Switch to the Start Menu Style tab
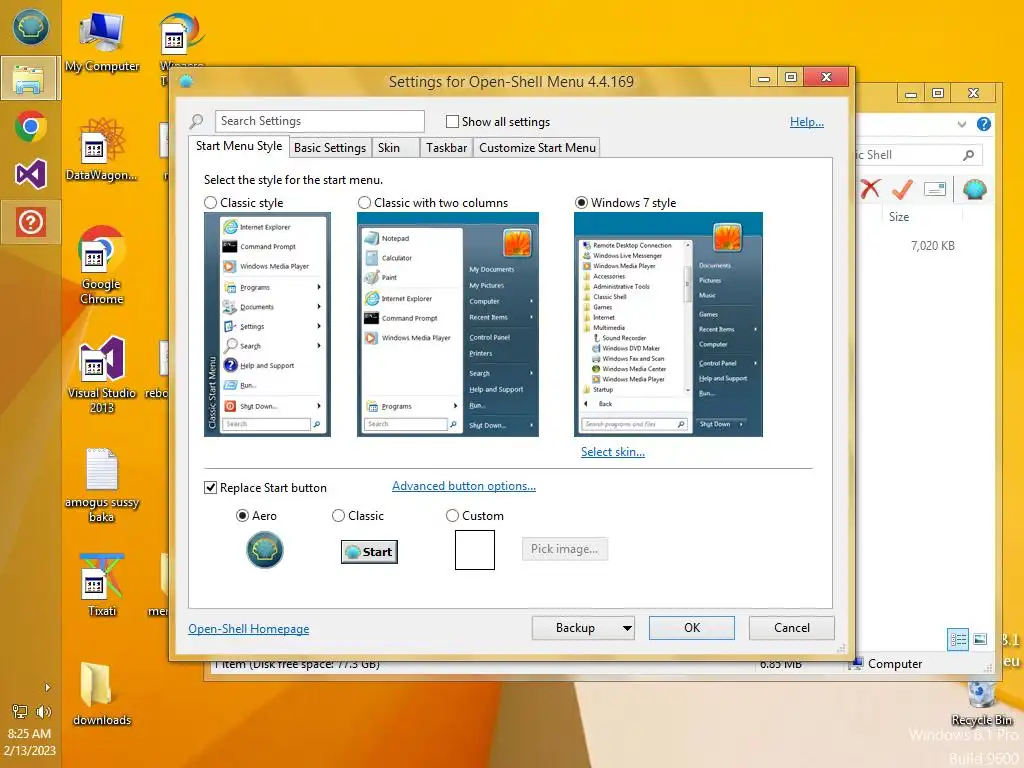Image resolution: width=1024 pixels, height=768 pixels. [239, 146]
